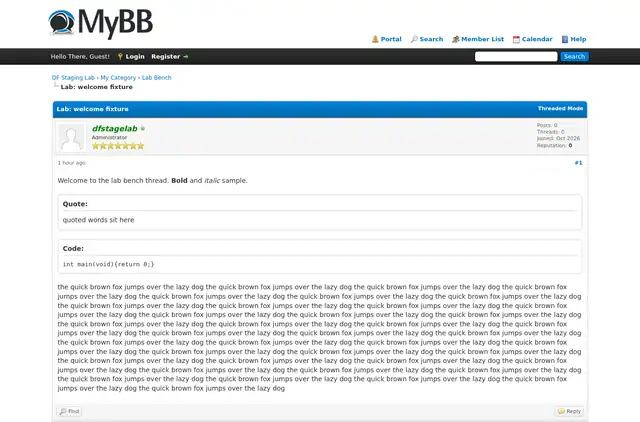Image resolution: width=640 pixels, height=422 pixels.
Task: Click the blue Search button
Action: 574,56
